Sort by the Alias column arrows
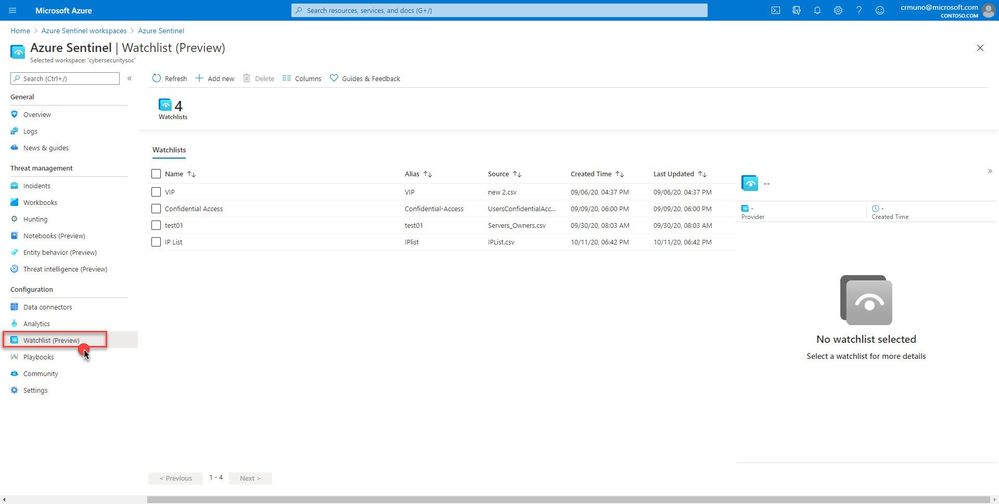The width and height of the screenshot is (999, 504). (428, 174)
